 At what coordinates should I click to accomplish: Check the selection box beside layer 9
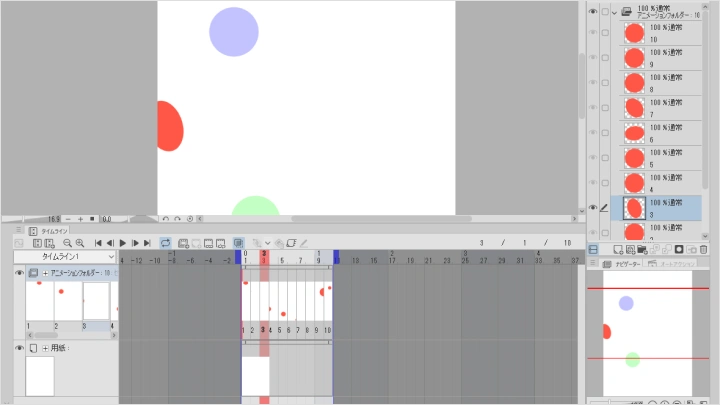pyautogui.click(x=605, y=58)
